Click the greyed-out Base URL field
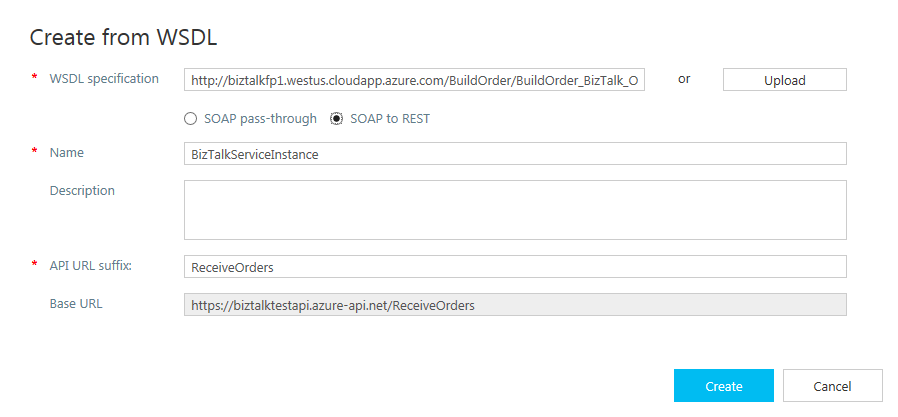Screen dimensions: 898x417 [x=515, y=305]
